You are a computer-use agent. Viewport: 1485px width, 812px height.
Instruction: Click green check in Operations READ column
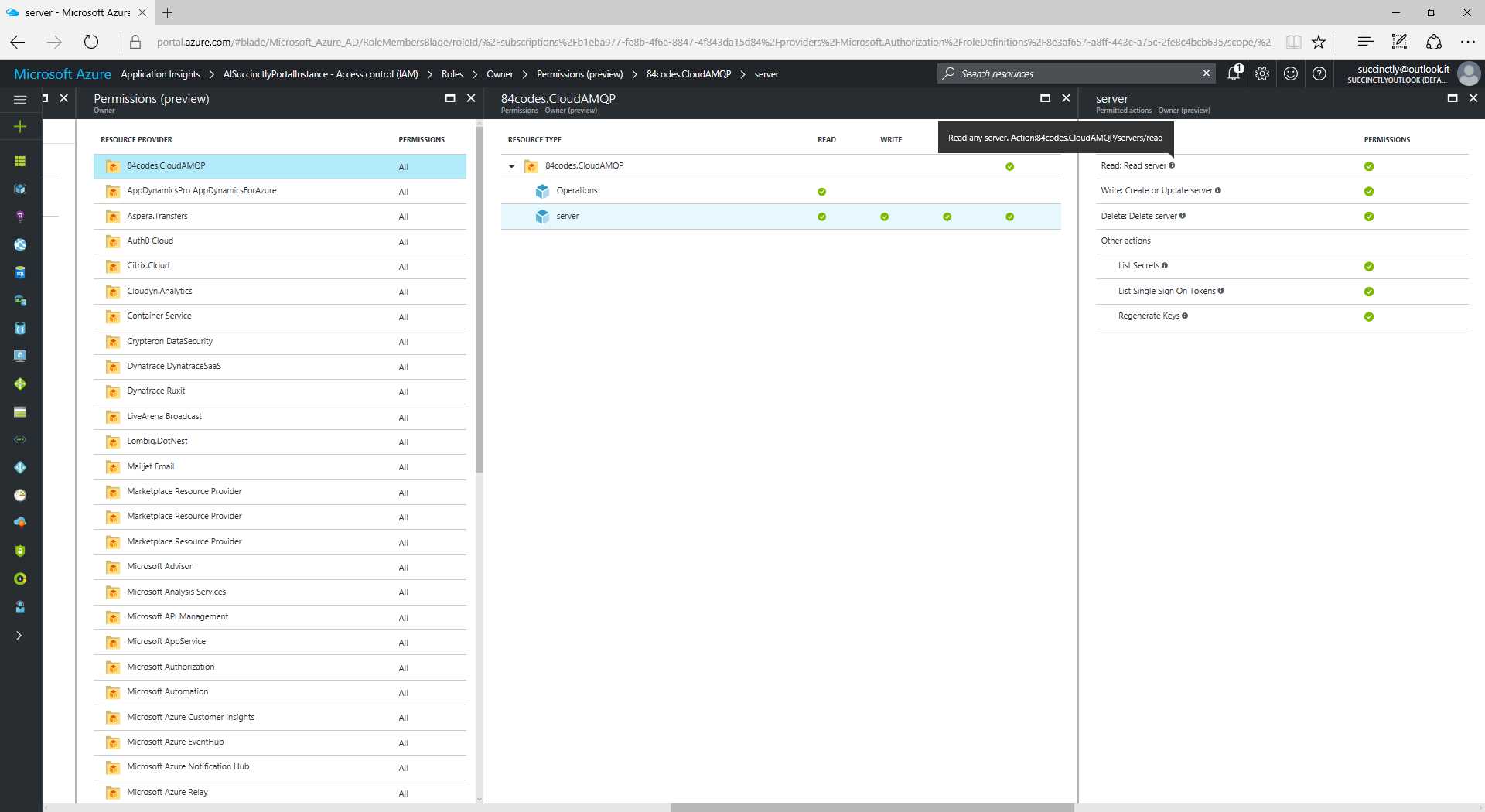click(x=821, y=192)
